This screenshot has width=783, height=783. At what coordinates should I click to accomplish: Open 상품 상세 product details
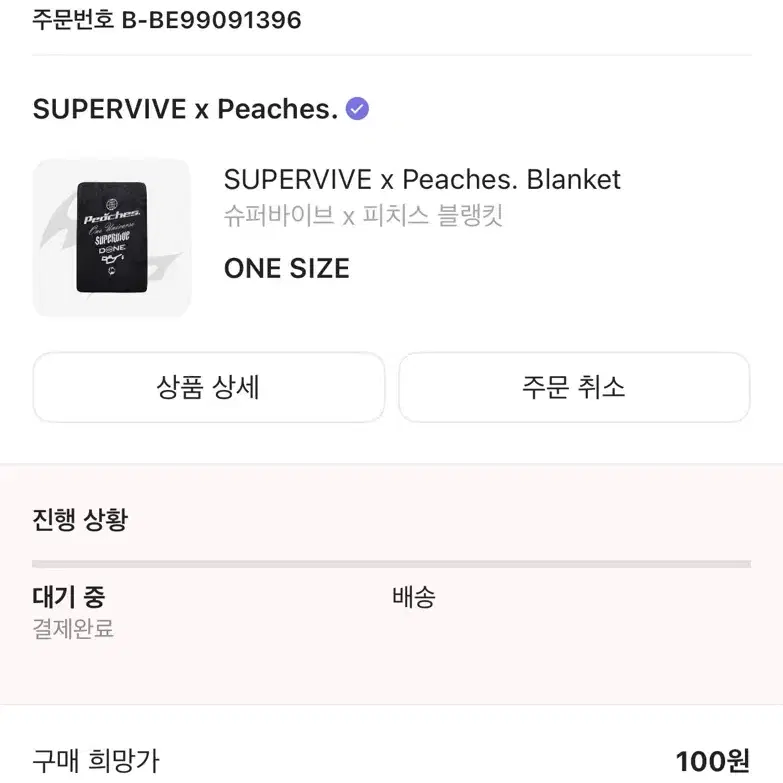(209, 387)
